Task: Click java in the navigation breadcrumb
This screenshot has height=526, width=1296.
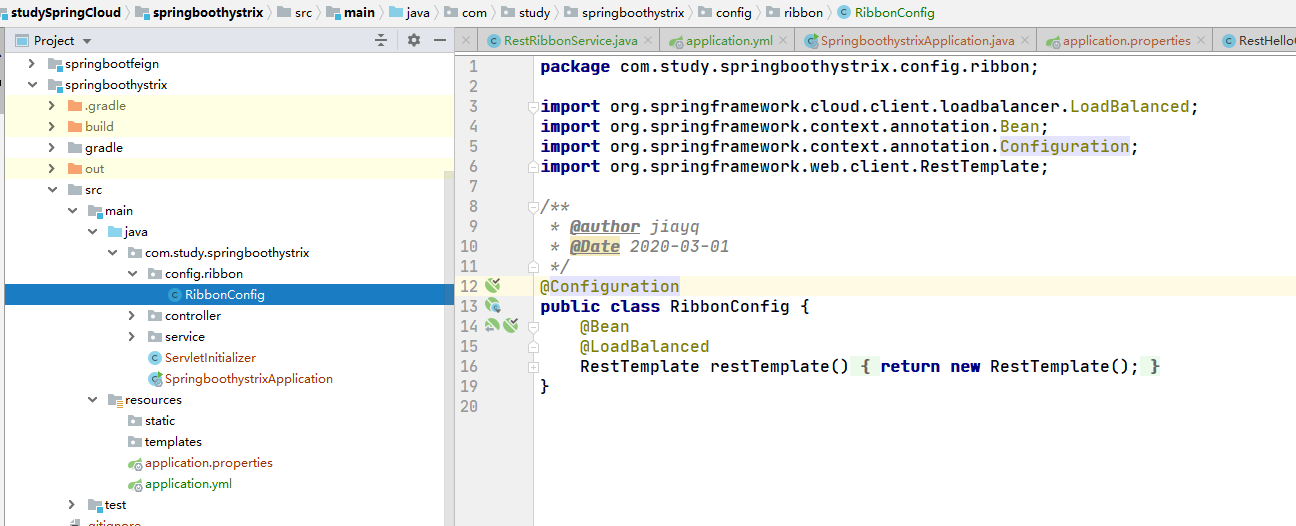Action: click(x=417, y=13)
